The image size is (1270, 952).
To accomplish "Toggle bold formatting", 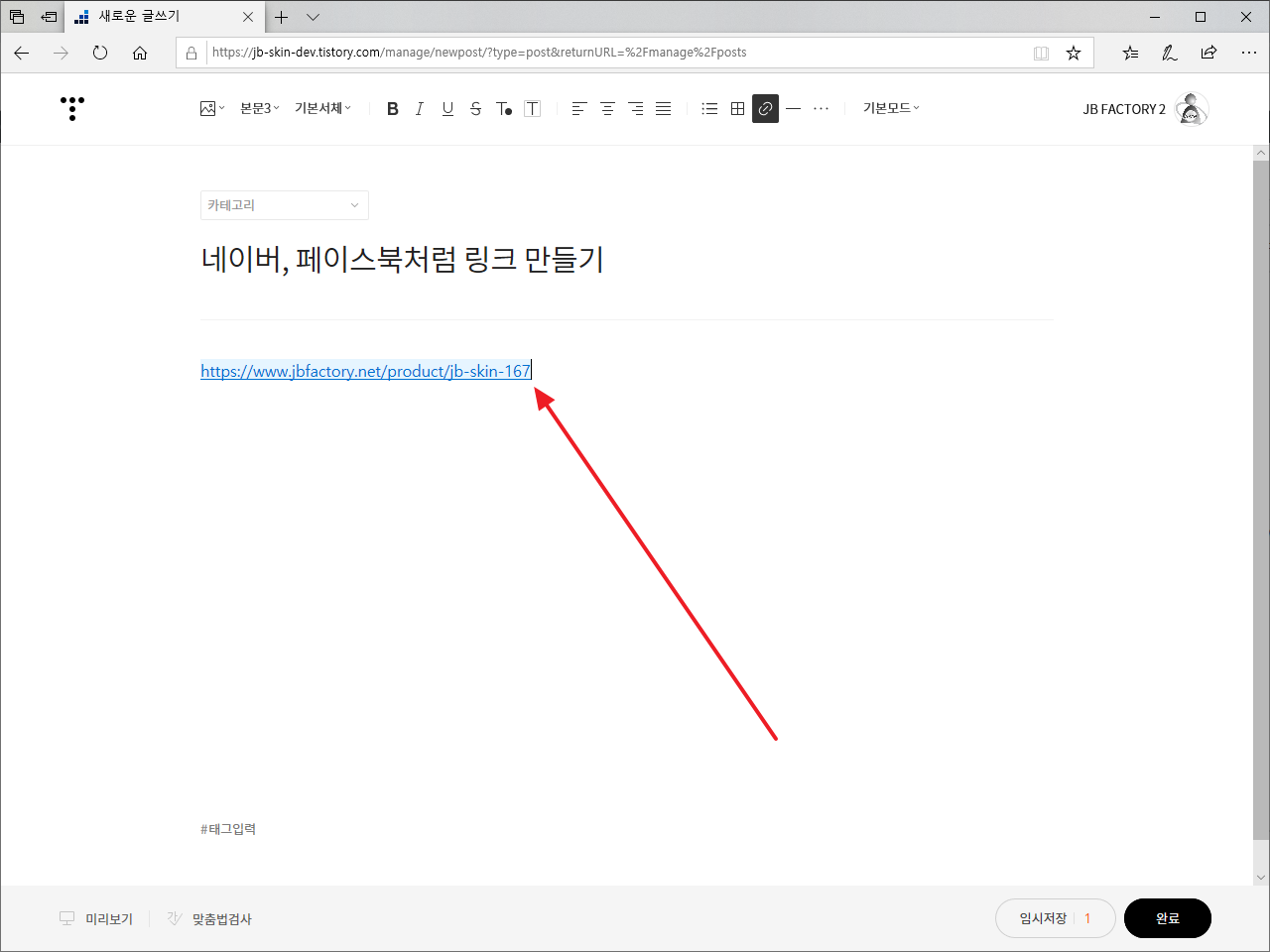I will 393,109.
